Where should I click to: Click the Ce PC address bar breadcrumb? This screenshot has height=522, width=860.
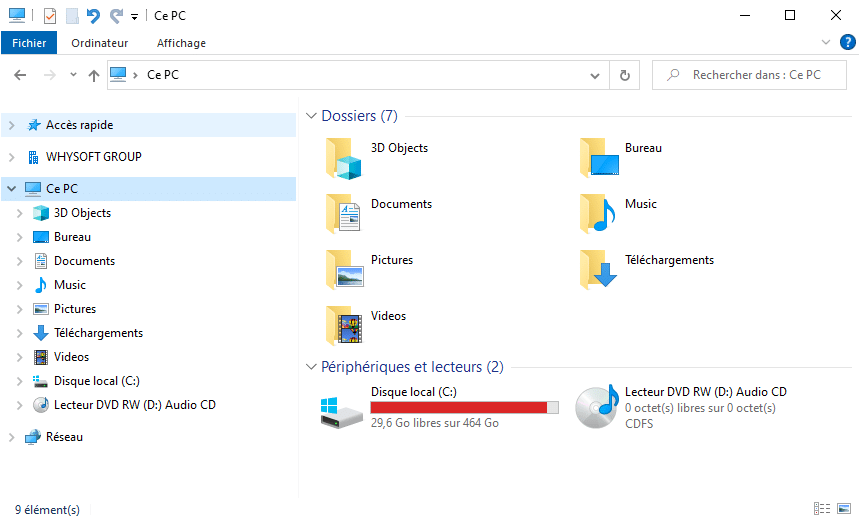[163, 75]
